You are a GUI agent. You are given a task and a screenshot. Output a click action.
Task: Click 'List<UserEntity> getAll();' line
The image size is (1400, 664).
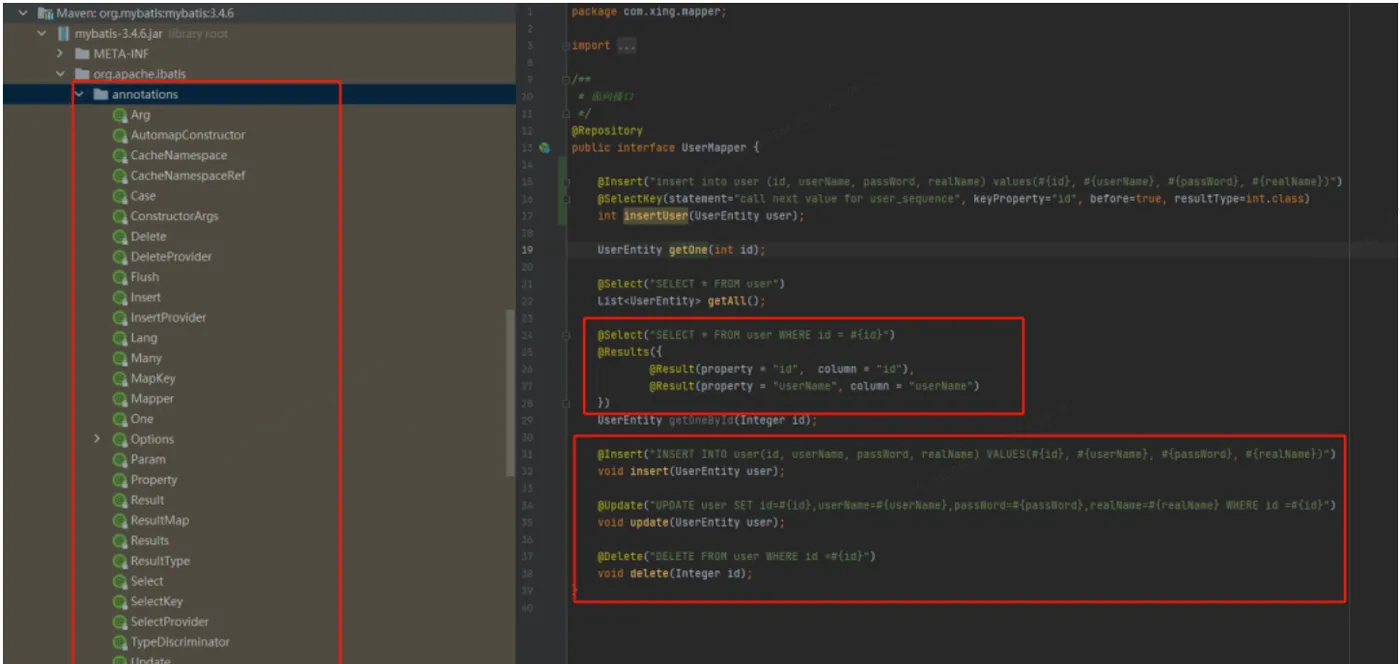tap(681, 301)
